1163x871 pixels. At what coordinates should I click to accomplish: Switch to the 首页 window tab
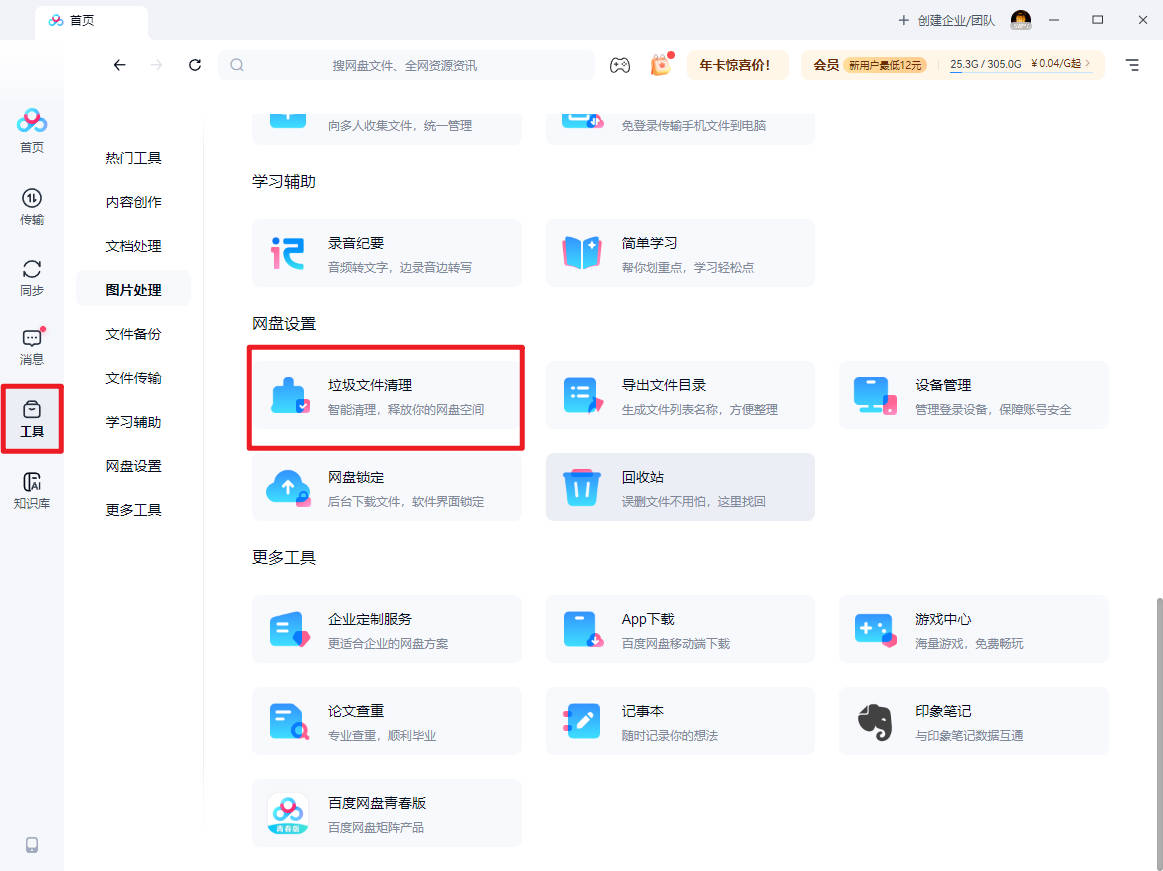[x=91, y=21]
